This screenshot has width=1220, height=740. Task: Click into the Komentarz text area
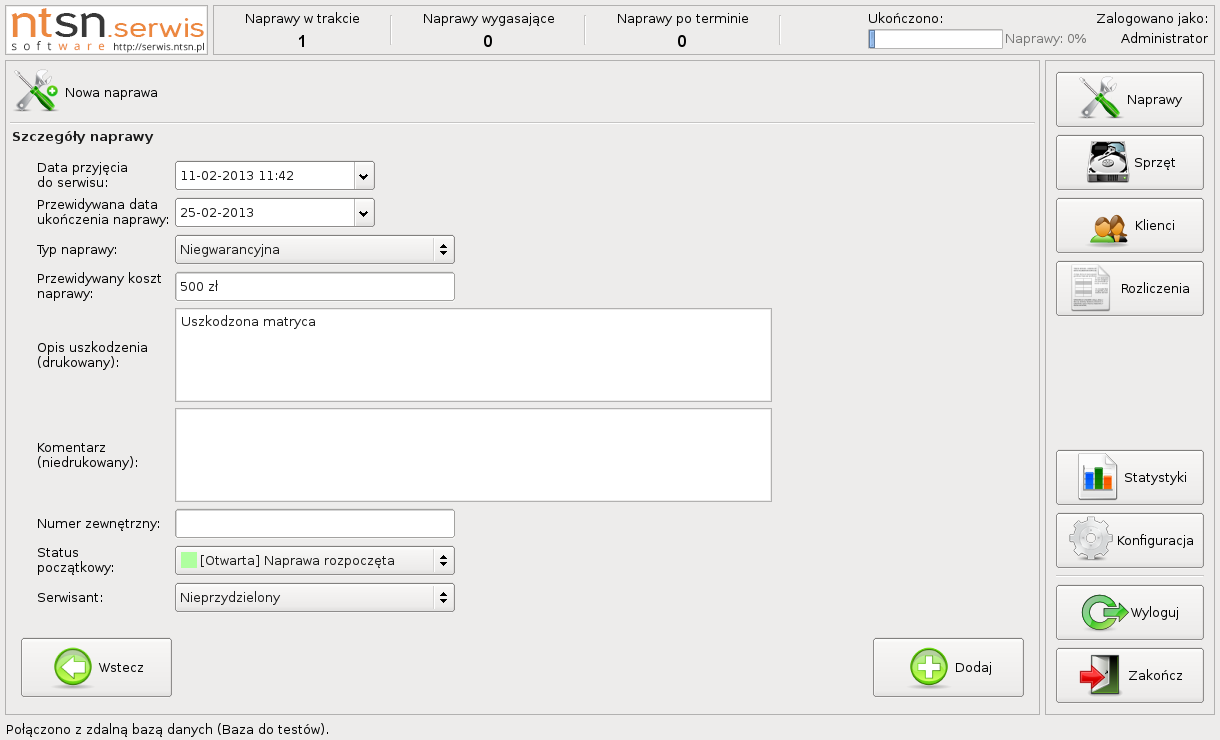click(472, 455)
